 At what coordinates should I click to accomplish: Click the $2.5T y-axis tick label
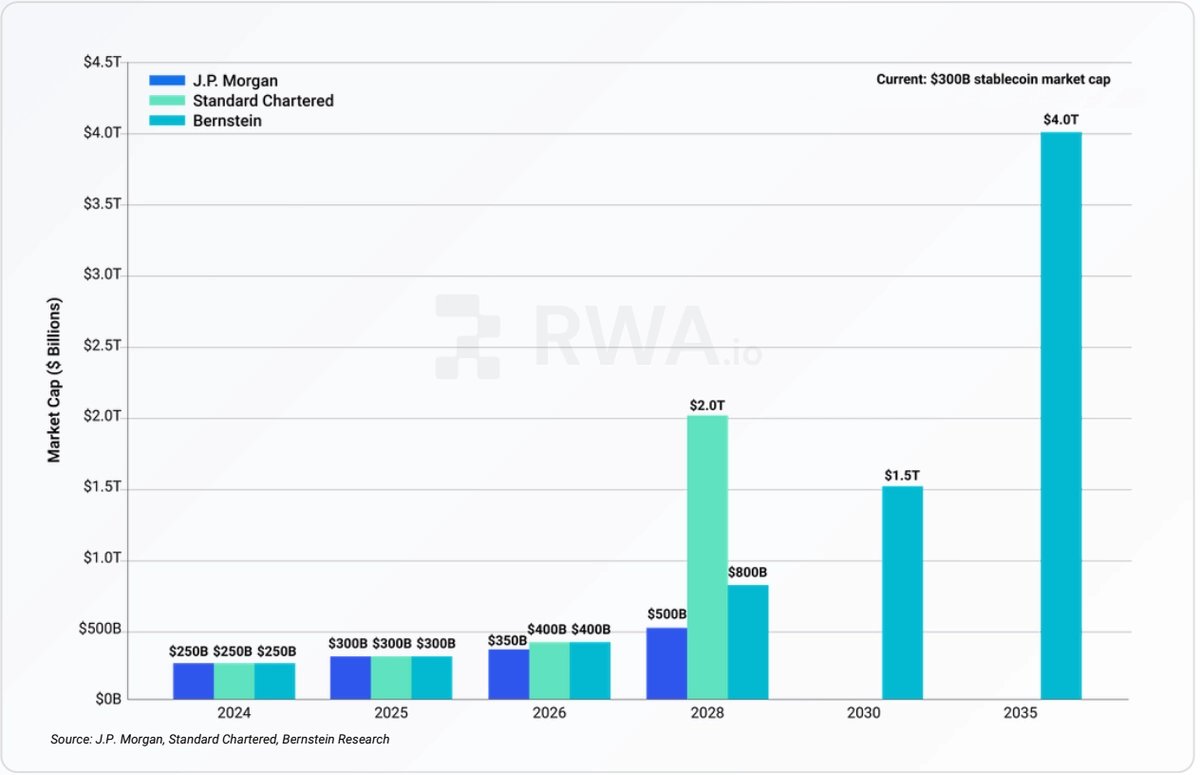pyautogui.click(x=104, y=346)
